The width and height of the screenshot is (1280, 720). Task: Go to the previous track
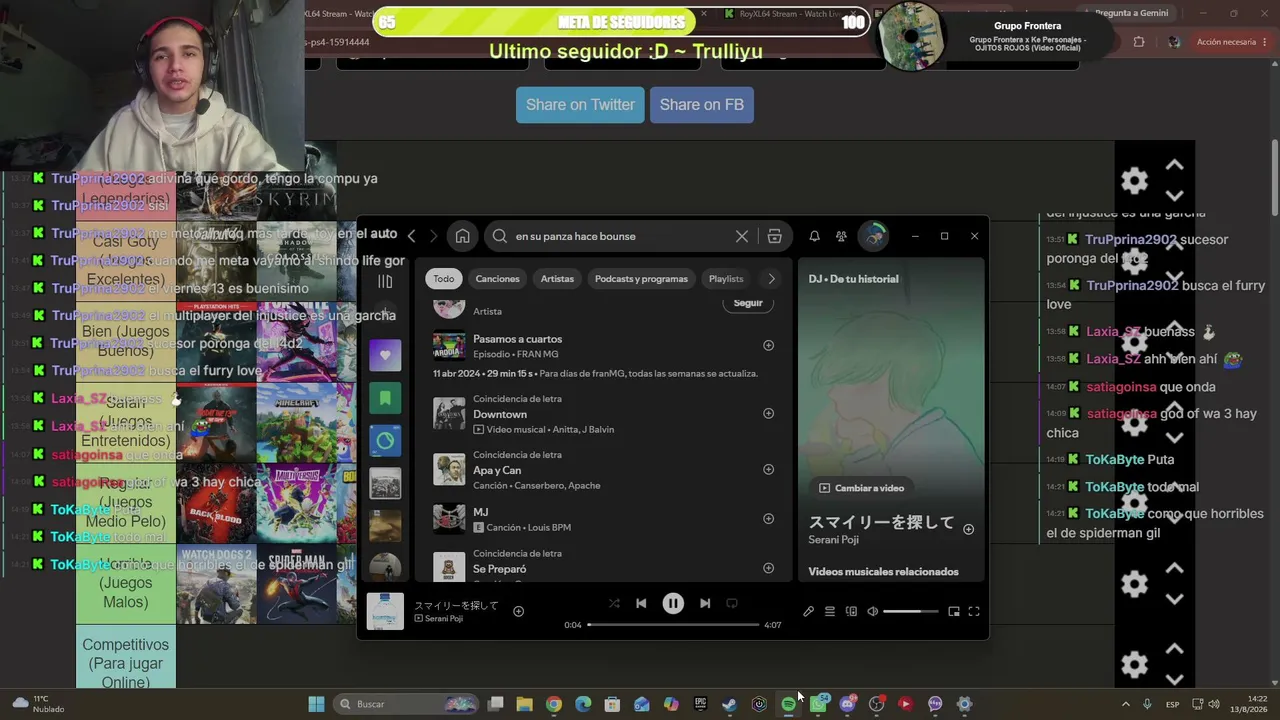pyautogui.click(x=641, y=603)
